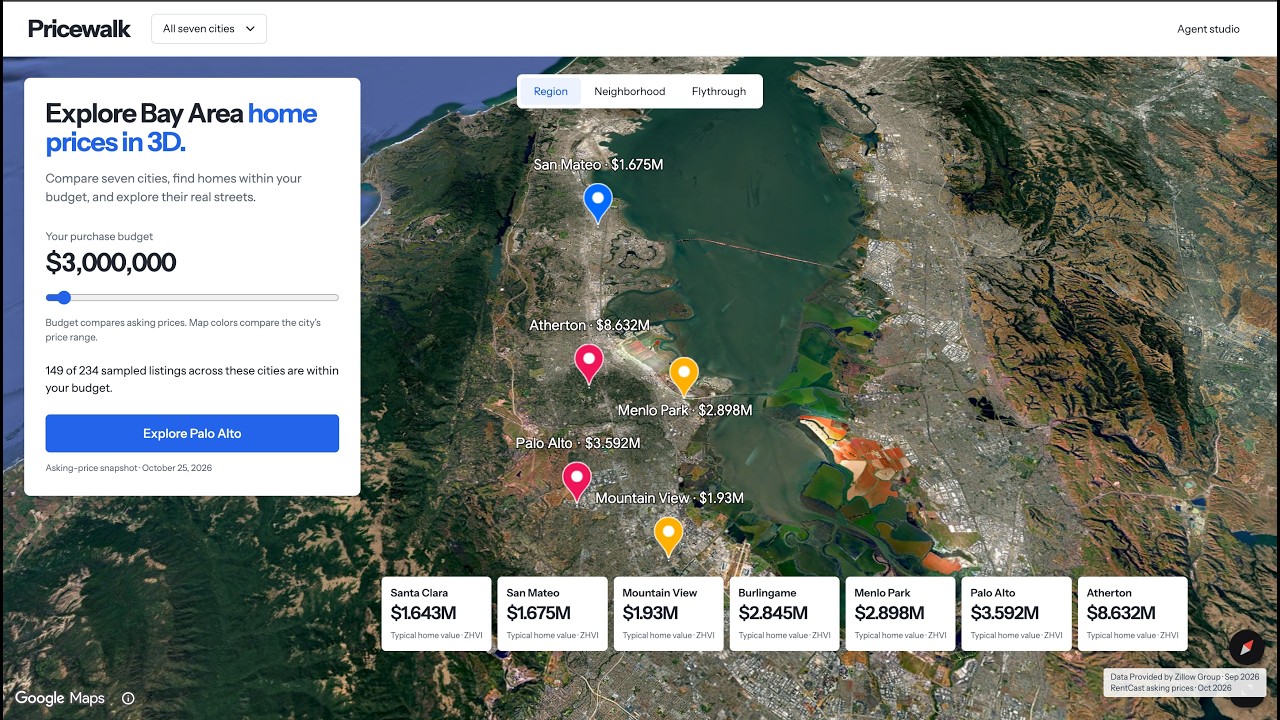Open the Google Maps info icon
This screenshot has width=1280, height=720.
pyautogui.click(x=128, y=699)
